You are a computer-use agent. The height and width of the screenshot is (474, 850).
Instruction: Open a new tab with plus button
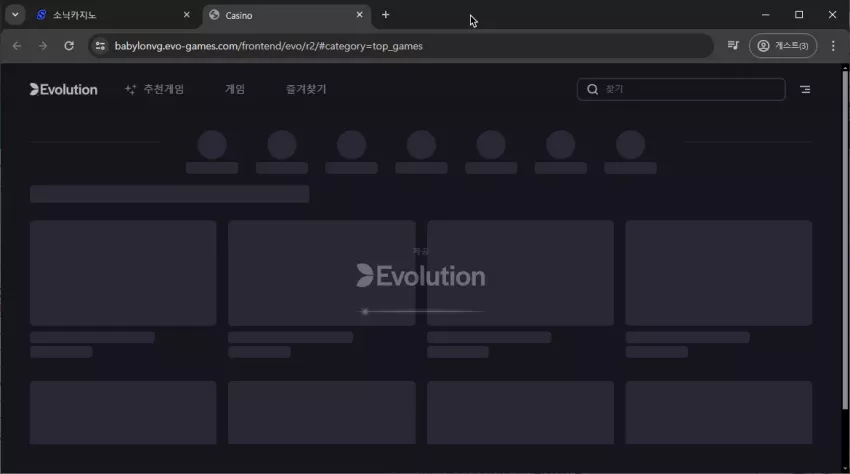[385, 15]
